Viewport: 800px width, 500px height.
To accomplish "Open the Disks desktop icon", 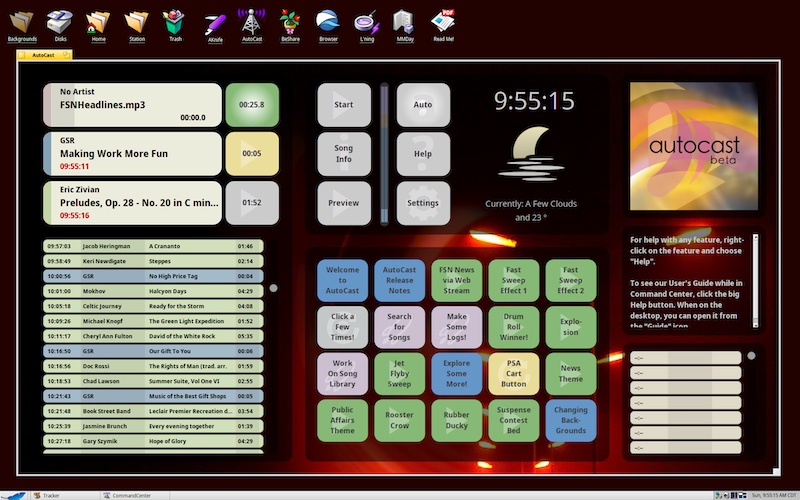I will tap(60, 26).
